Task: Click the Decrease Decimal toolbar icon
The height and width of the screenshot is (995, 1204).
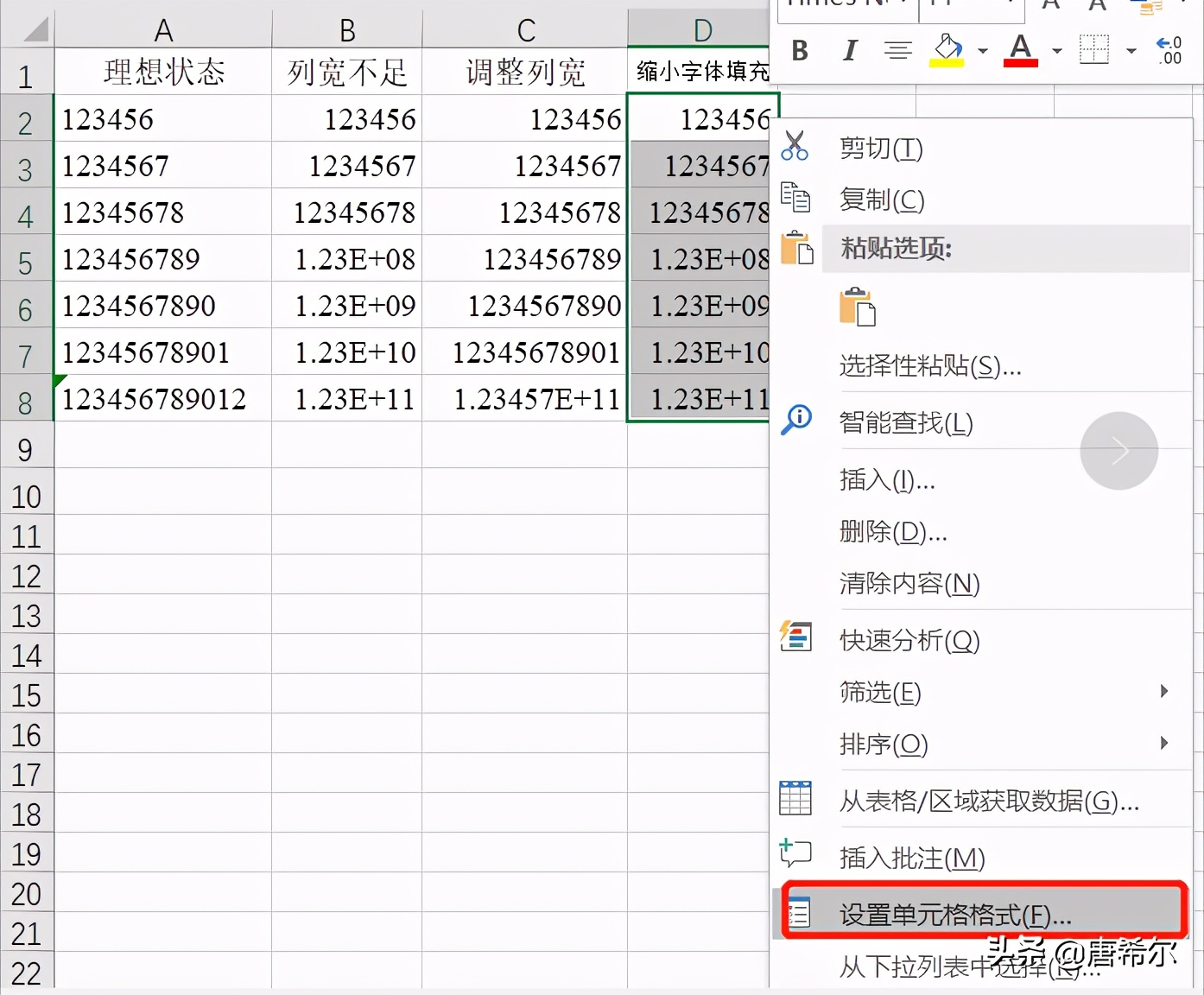Action: click(x=1168, y=50)
